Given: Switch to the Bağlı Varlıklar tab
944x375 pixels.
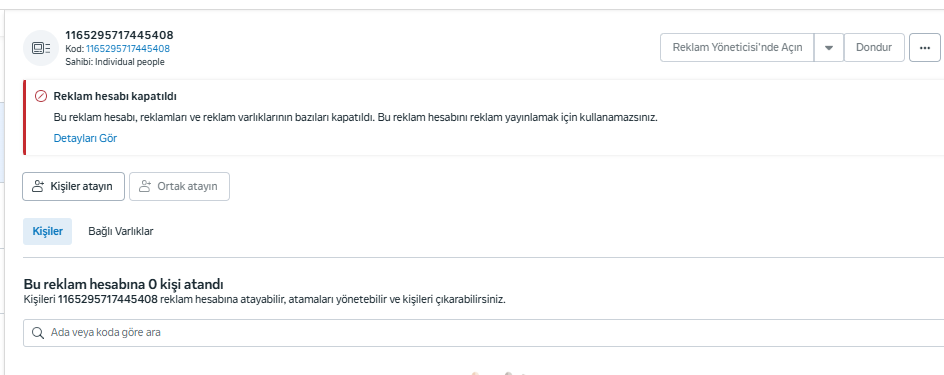Looking at the screenshot, I should click(120, 231).
